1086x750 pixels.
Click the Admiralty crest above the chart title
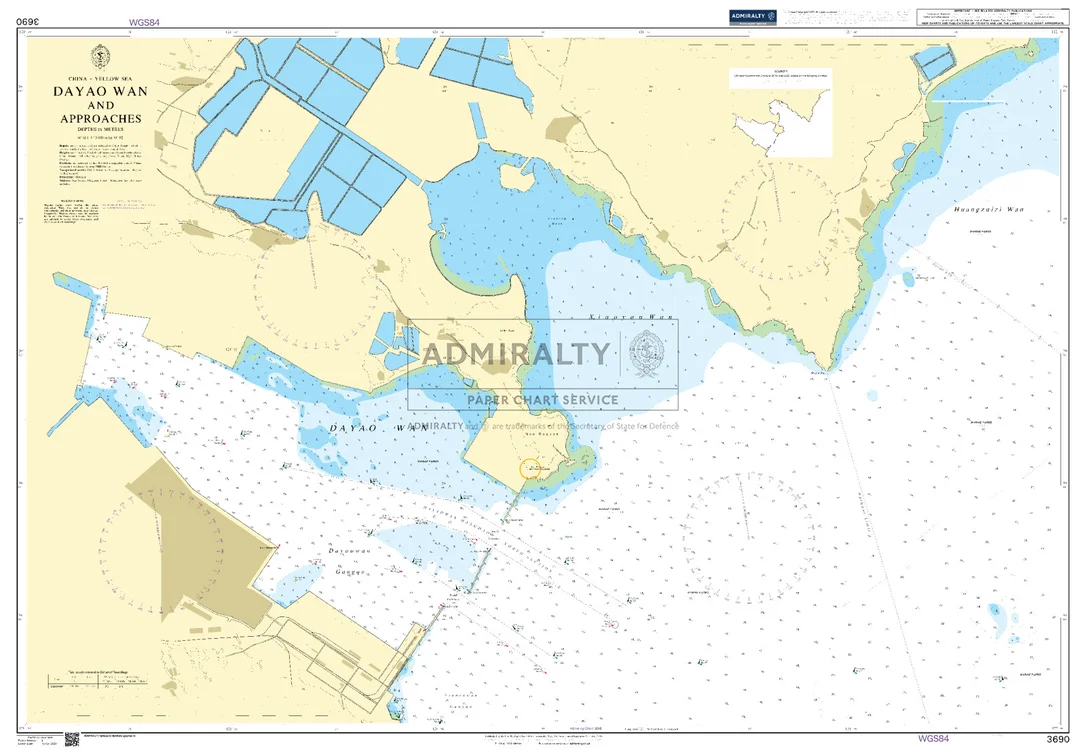pos(100,55)
